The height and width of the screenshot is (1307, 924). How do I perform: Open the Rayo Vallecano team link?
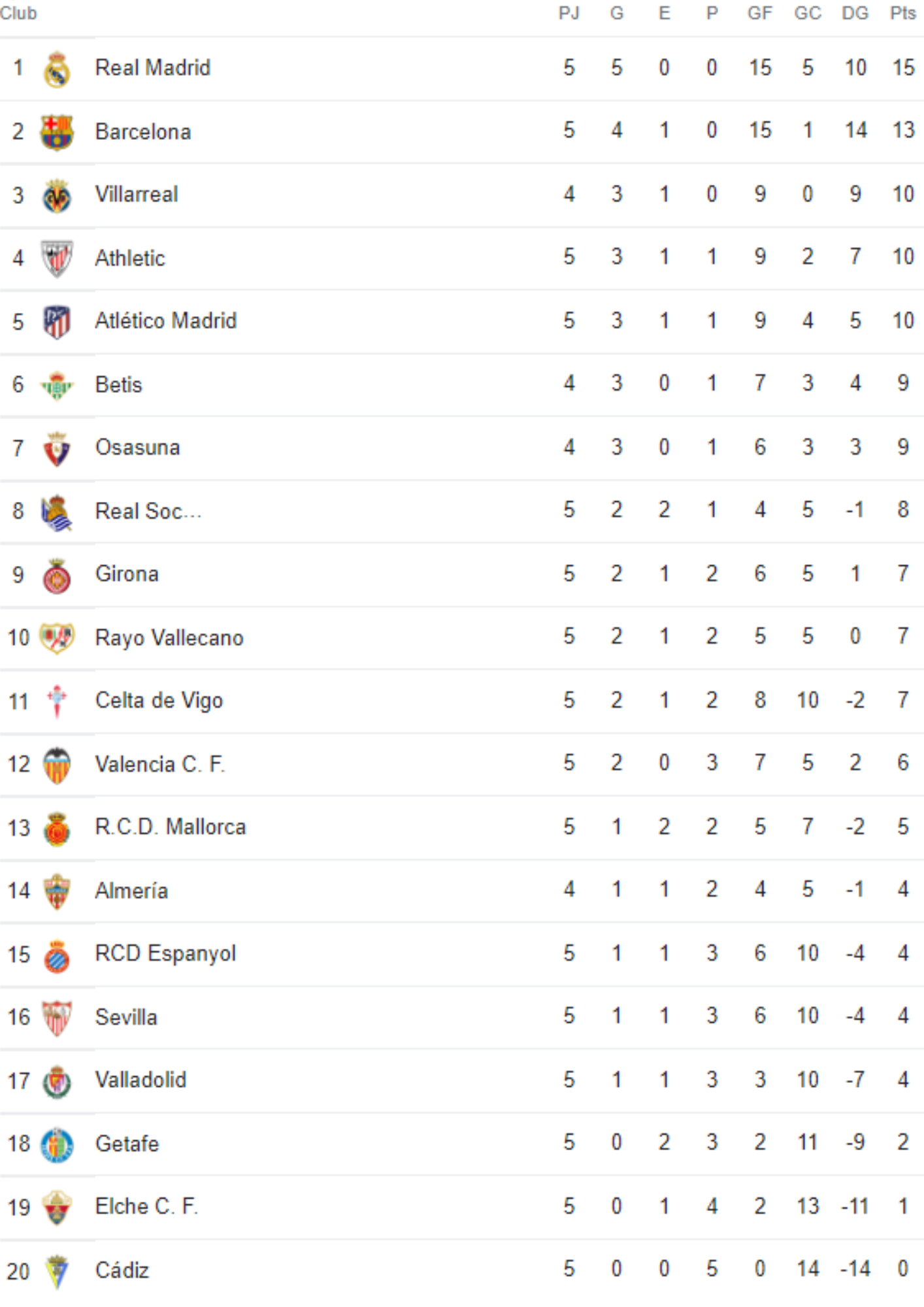coord(169,638)
